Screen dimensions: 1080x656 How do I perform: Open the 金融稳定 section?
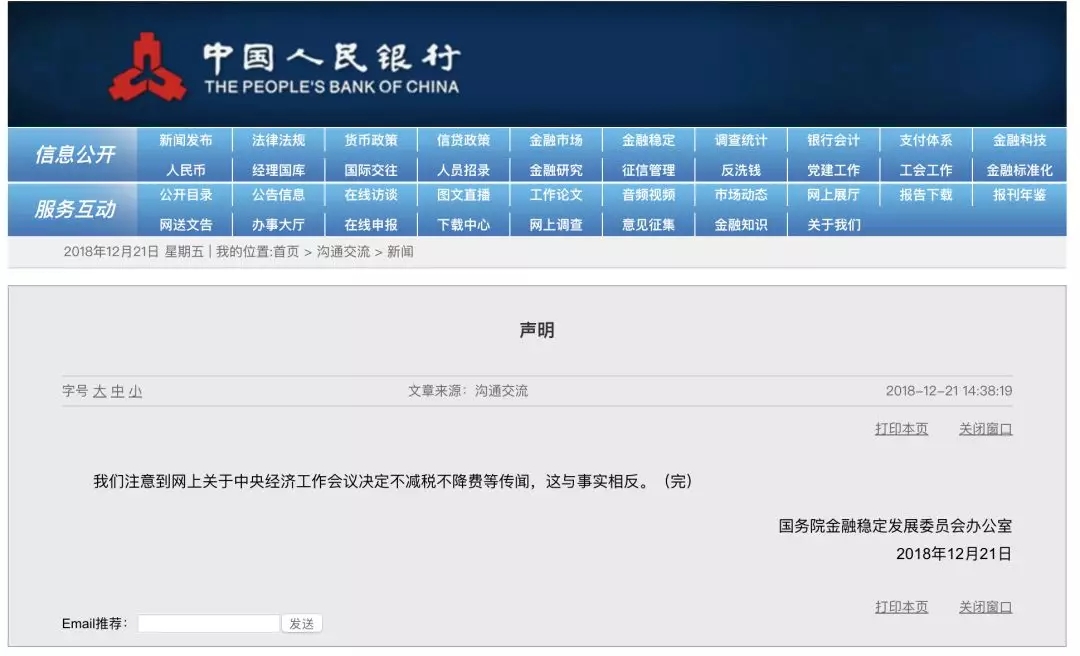click(648, 140)
